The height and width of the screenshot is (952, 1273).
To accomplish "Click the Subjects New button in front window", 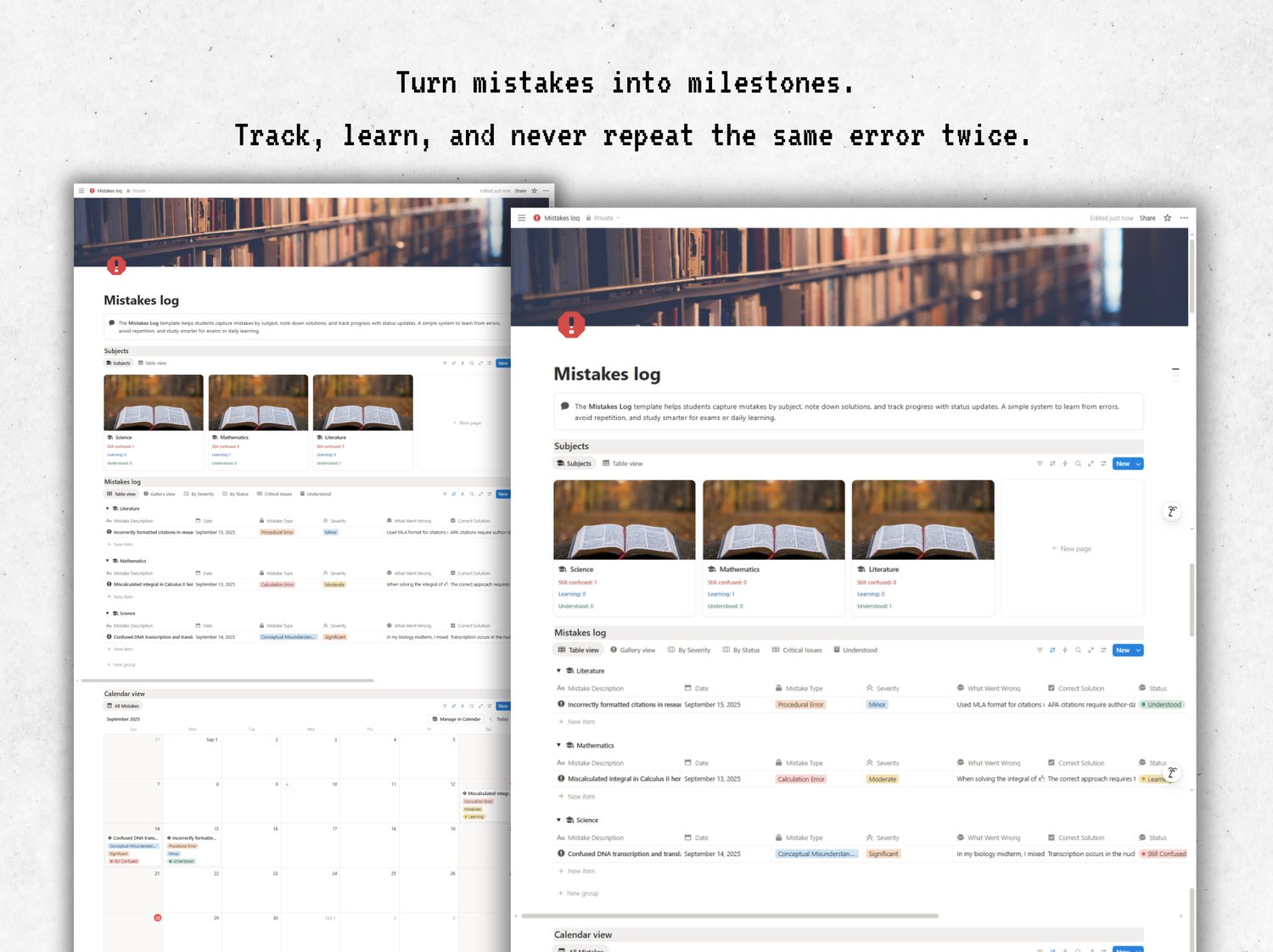I will (1123, 463).
